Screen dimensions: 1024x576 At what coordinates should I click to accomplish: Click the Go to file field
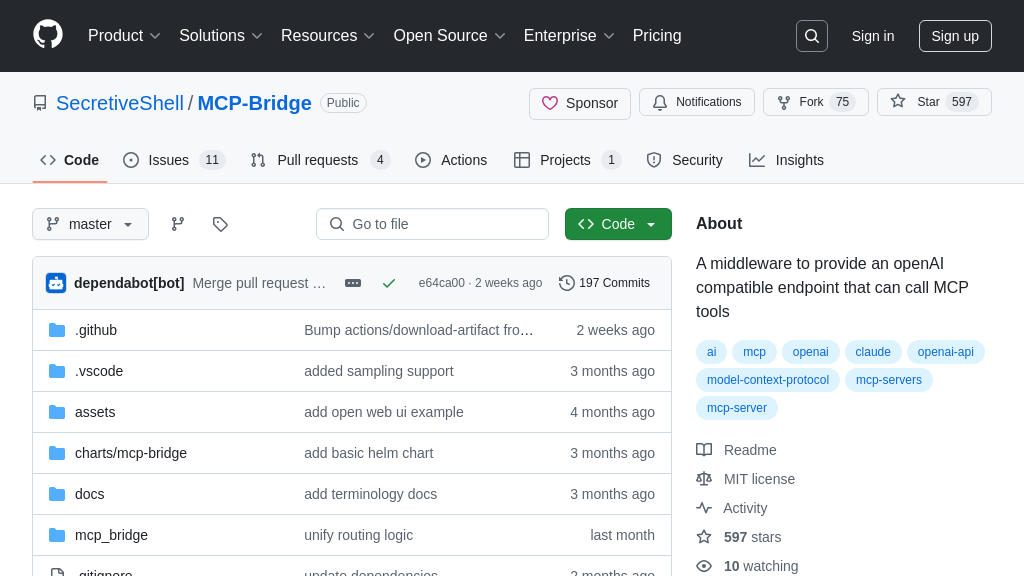(432, 224)
